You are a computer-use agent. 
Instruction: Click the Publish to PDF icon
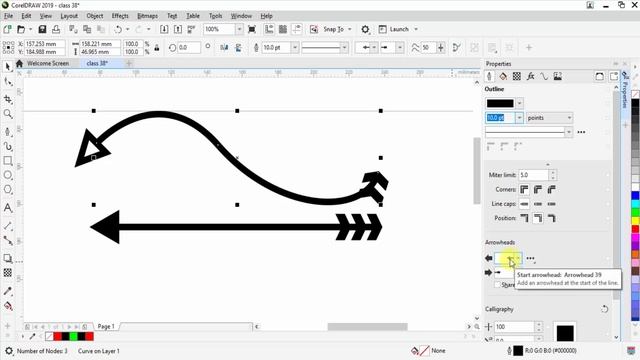coord(191,29)
